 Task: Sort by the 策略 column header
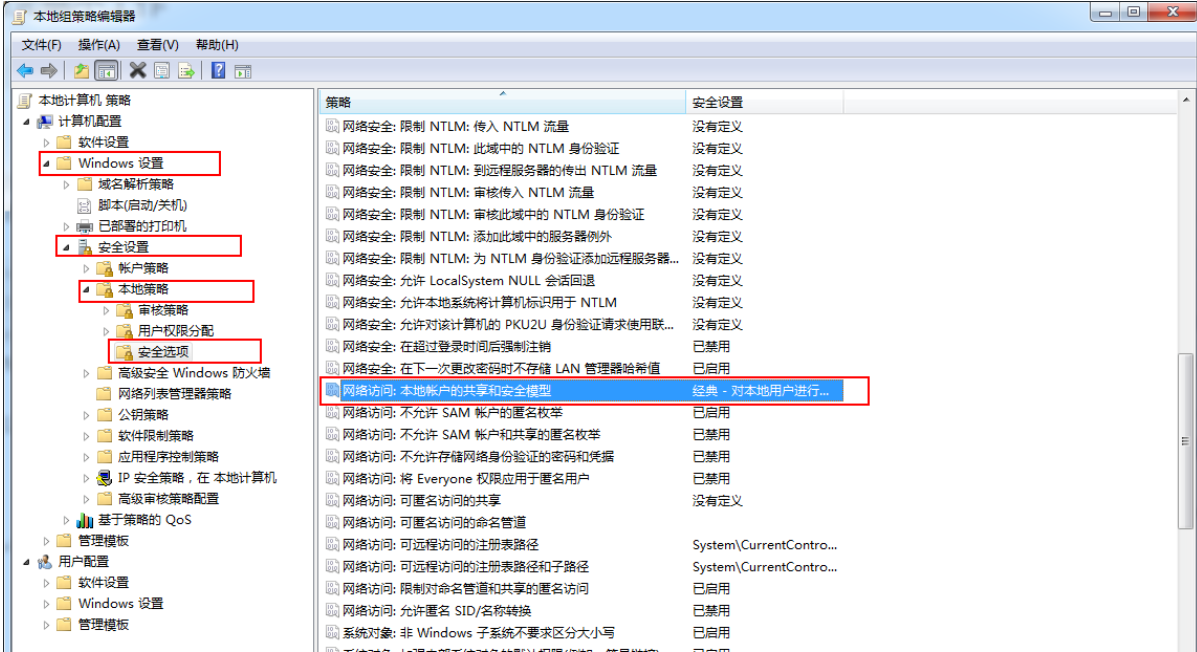point(502,102)
